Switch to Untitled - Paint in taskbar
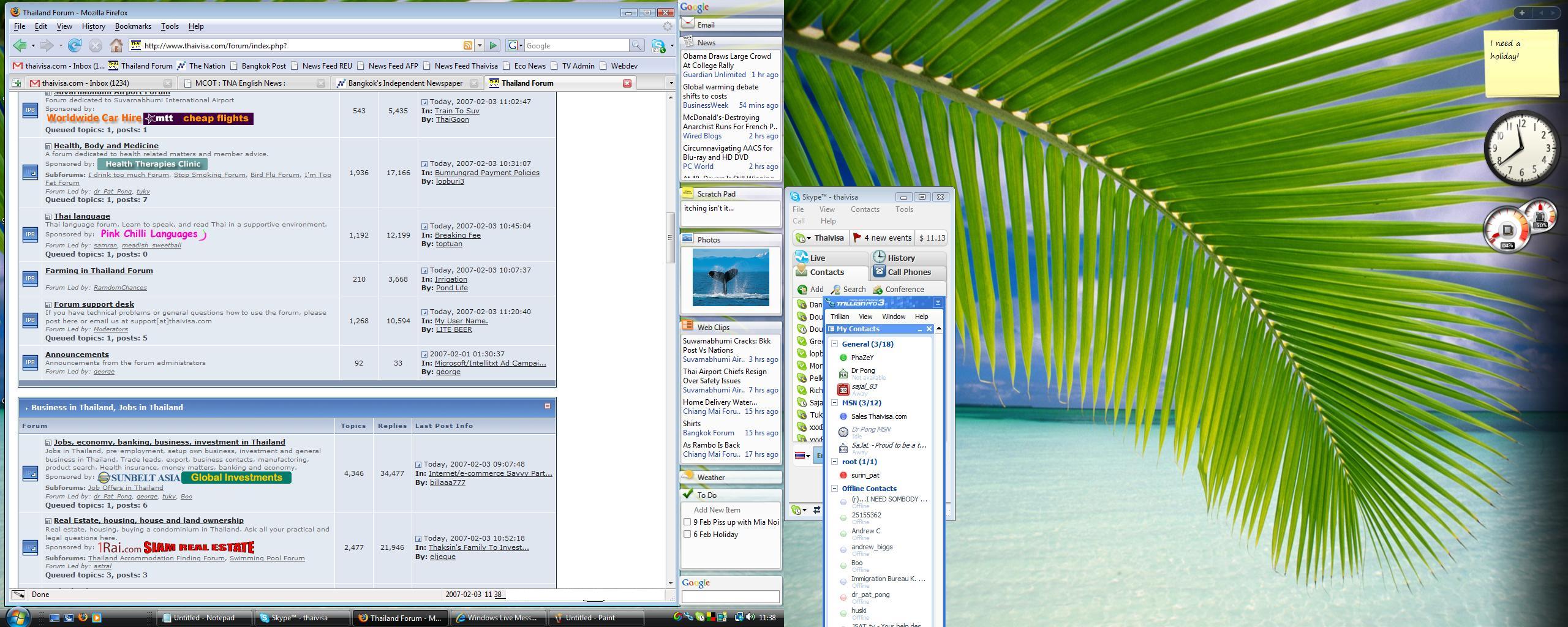This screenshot has width=1568, height=627. click(x=596, y=618)
